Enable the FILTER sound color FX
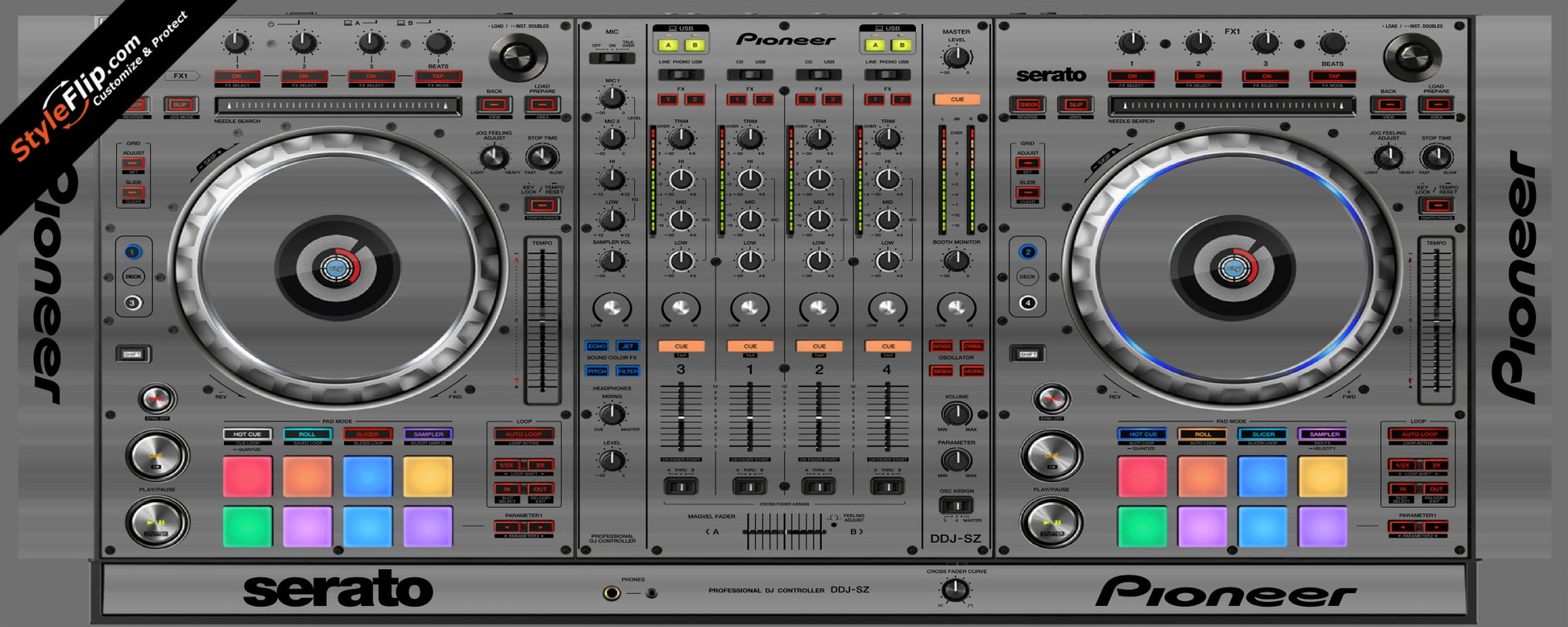1568x627 pixels. coord(628,372)
